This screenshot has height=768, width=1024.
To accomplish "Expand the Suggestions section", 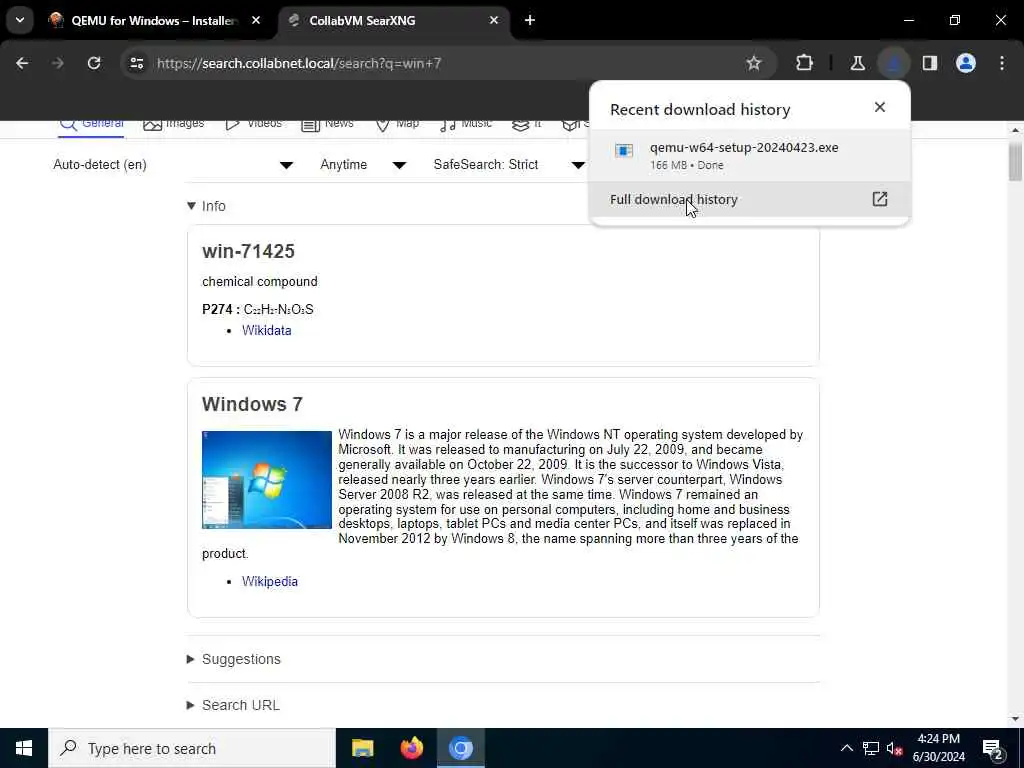I will pos(234,659).
